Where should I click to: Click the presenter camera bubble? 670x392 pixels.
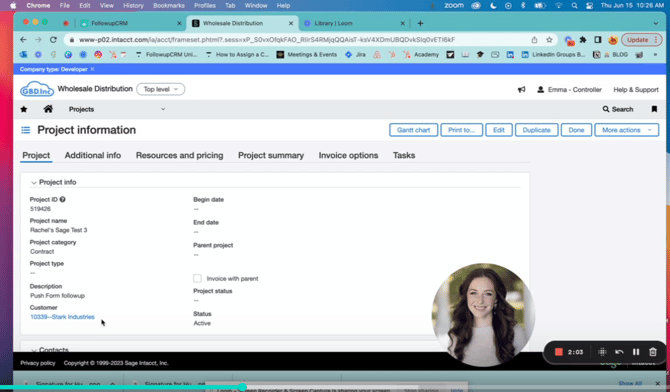pos(483,315)
